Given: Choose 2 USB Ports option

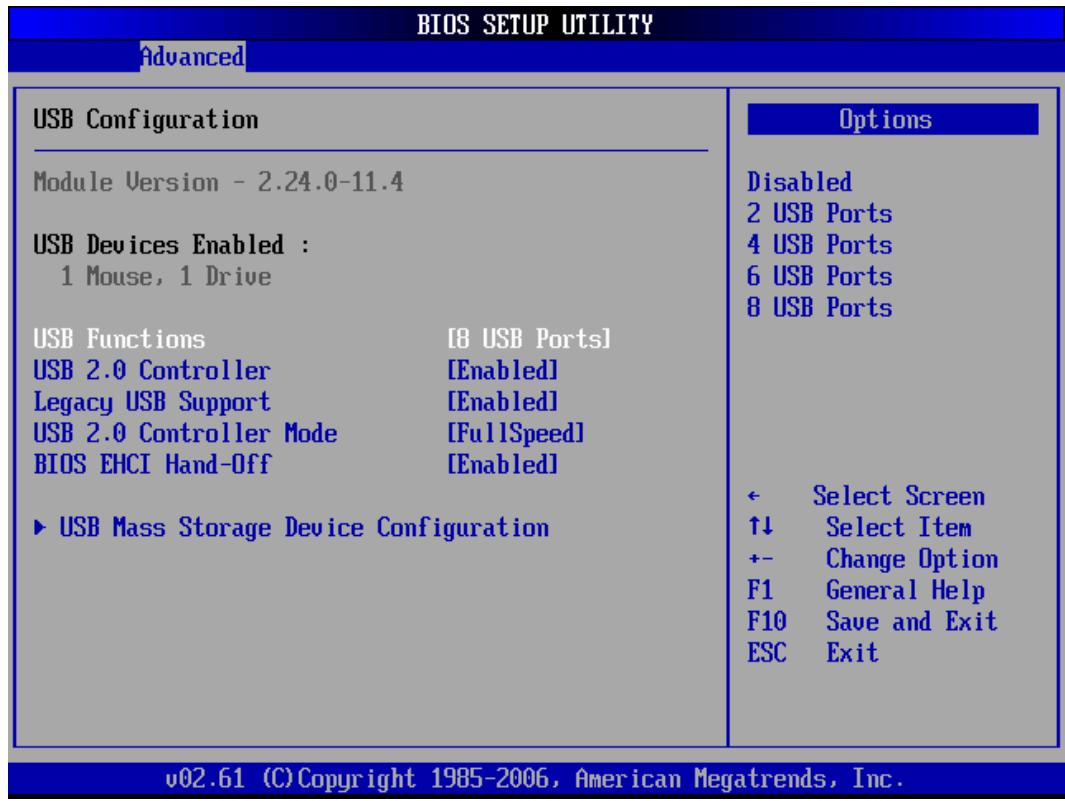Looking at the screenshot, I should (x=819, y=213).
